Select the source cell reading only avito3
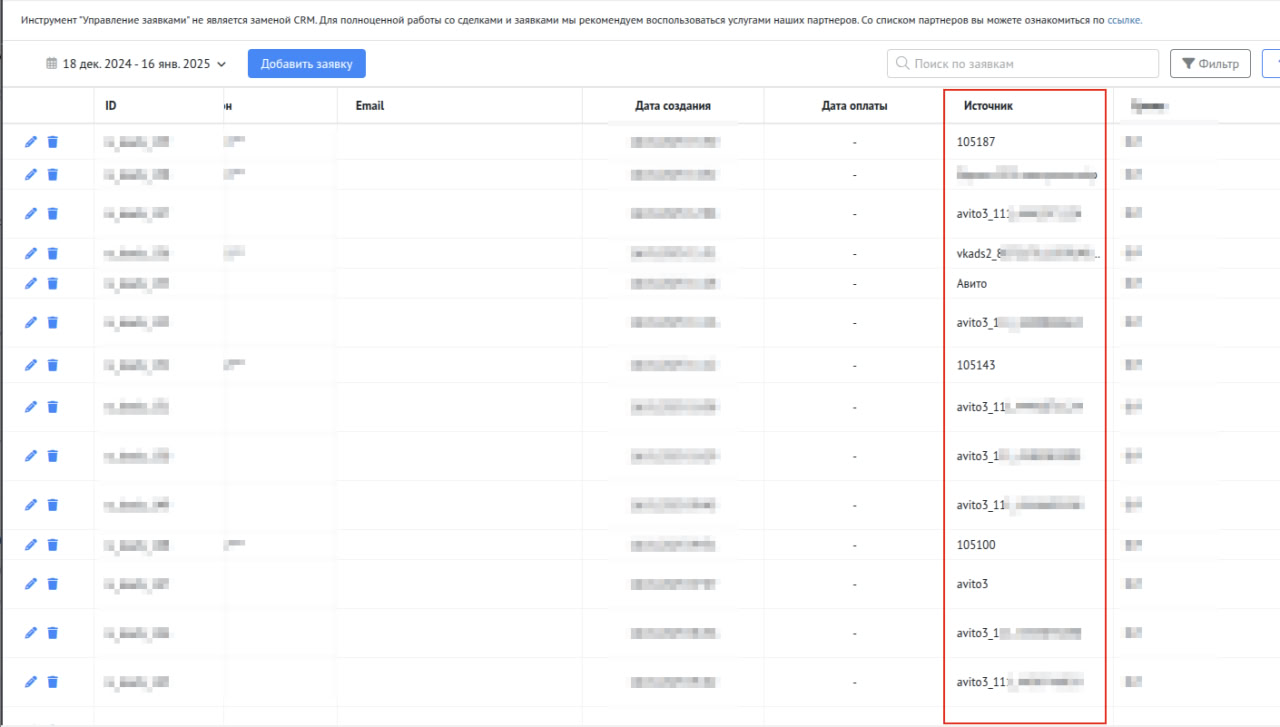Image resolution: width=1280 pixels, height=727 pixels. (x=973, y=584)
